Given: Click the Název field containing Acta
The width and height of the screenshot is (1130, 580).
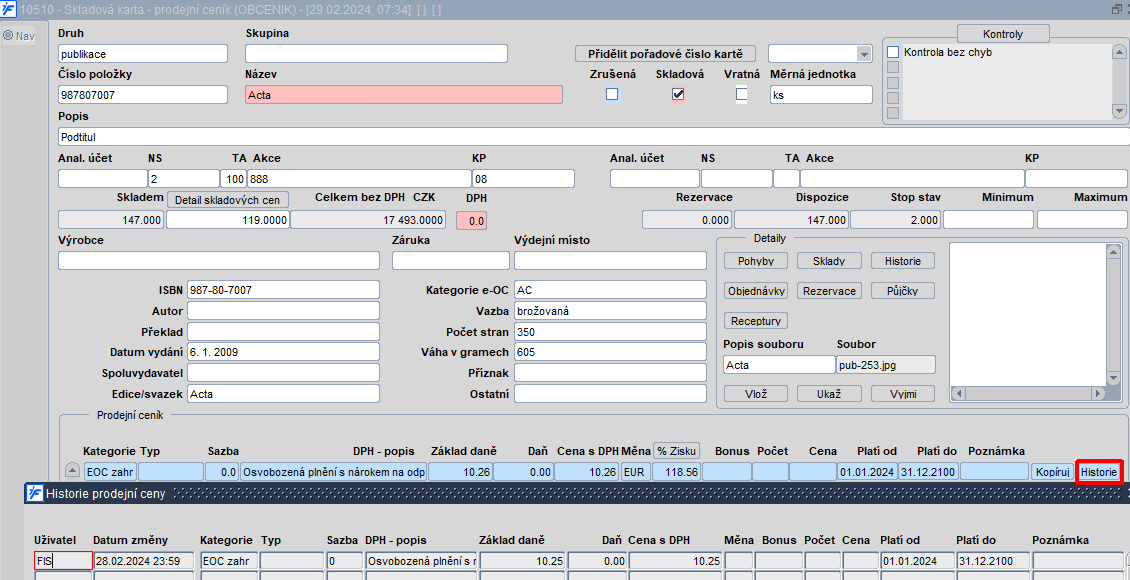Looking at the screenshot, I should pos(404,94).
